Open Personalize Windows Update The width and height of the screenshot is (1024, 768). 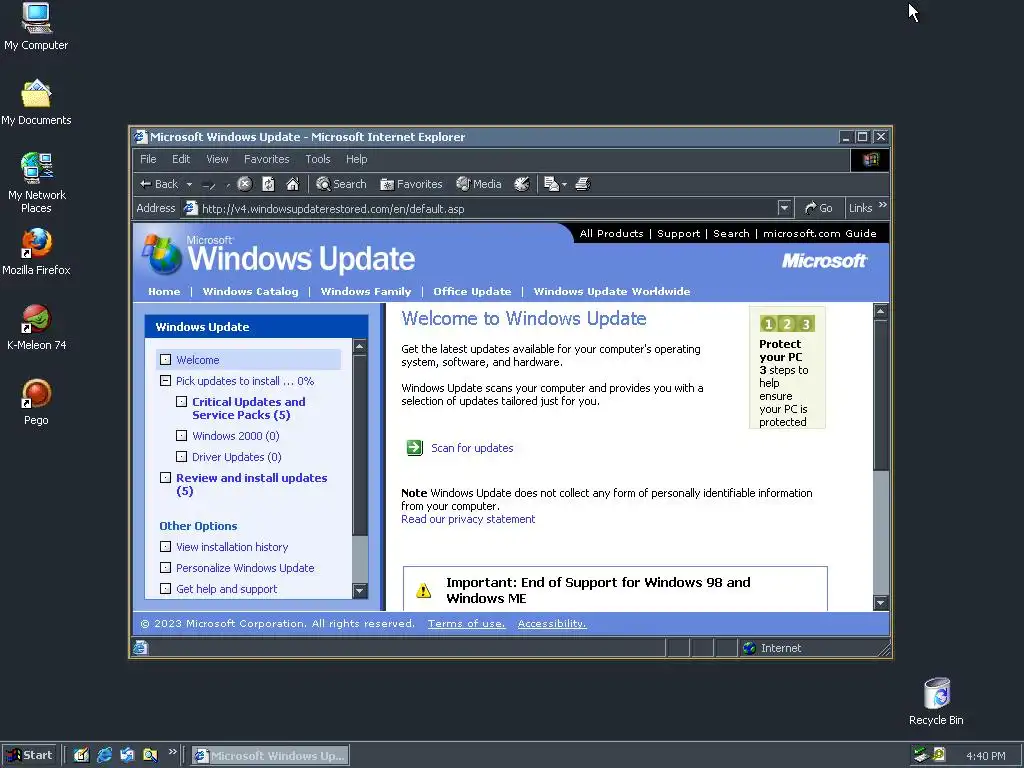pos(245,568)
